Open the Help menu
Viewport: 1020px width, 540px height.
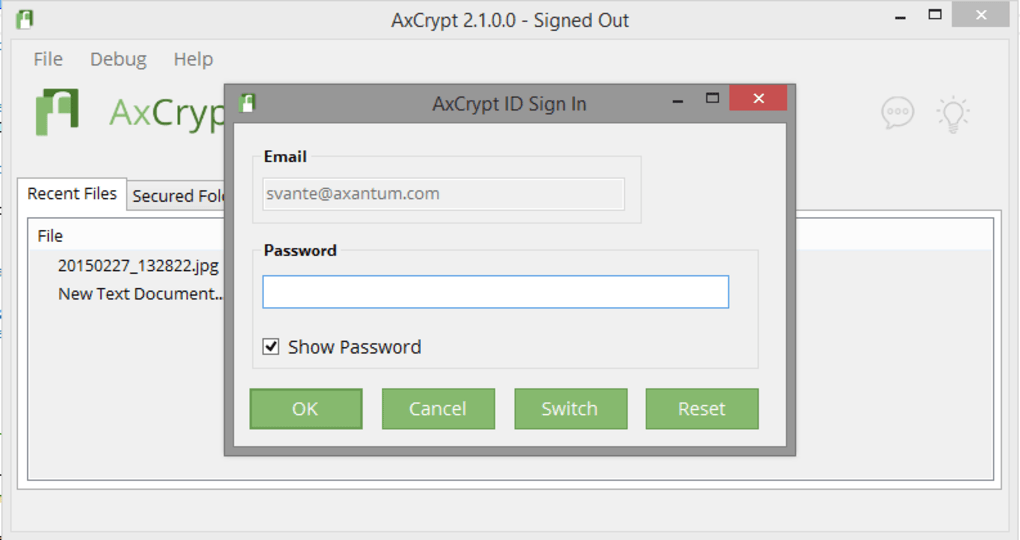[x=193, y=59]
